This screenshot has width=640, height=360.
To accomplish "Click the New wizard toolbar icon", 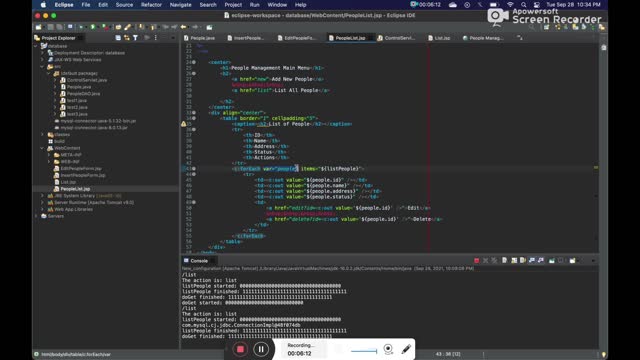I will [x=39, y=27].
